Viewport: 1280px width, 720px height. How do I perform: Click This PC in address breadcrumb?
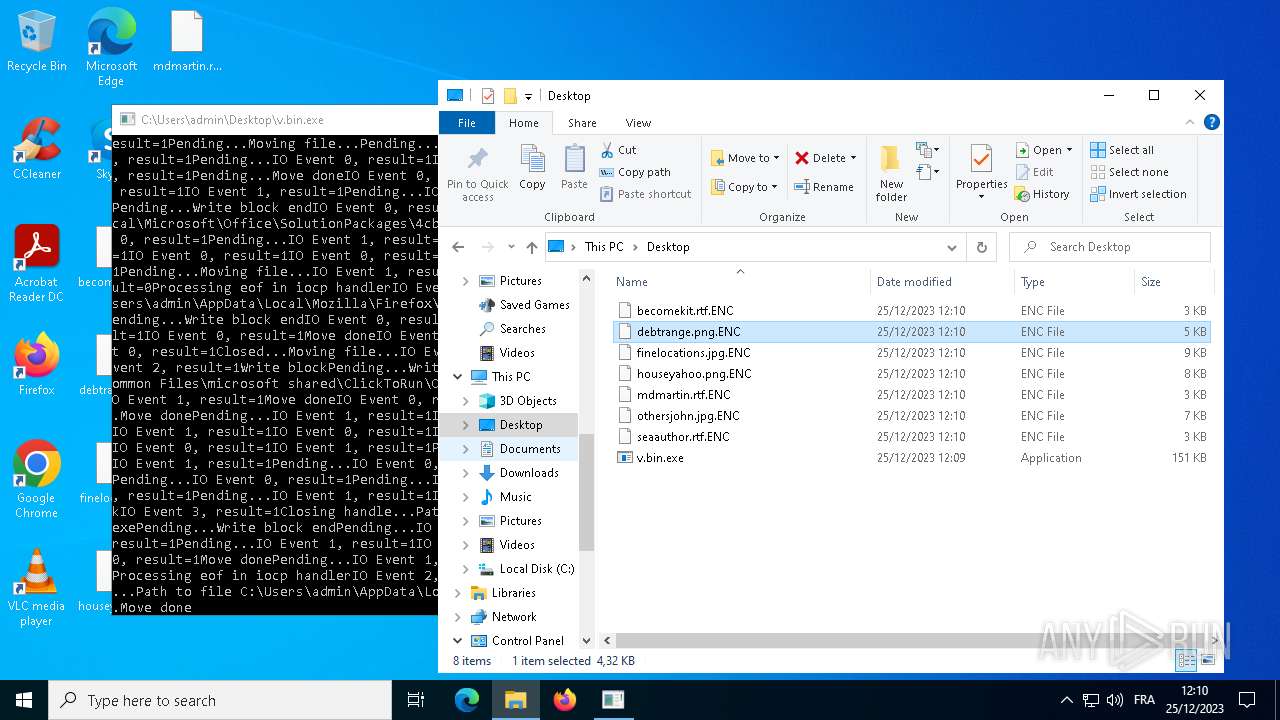tap(603, 247)
